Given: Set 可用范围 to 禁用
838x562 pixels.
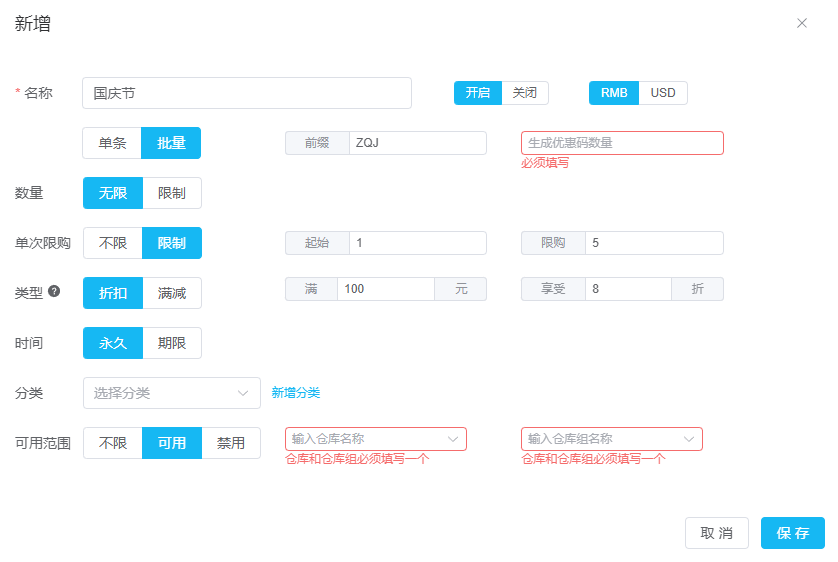Looking at the screenshot, I should pyautogui.click(x=231, y=443).
